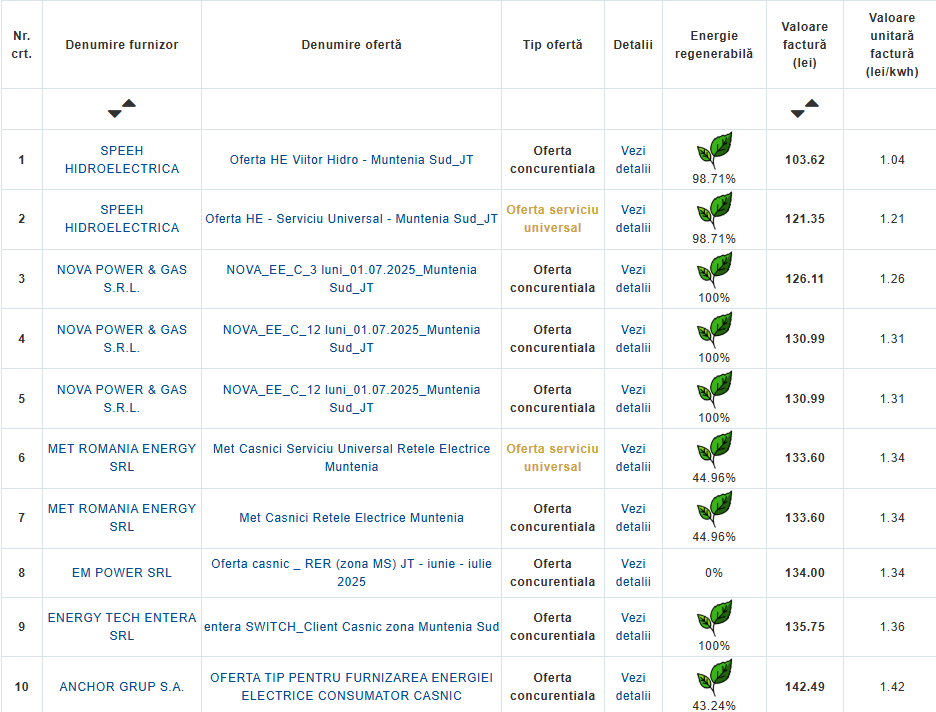Image resolution: width=936 pixels, height=712 pixels.
Task: Open Vezi detalii for Met Casnici Retele Electrice Muntenia
Action: [x=633, y=517]
